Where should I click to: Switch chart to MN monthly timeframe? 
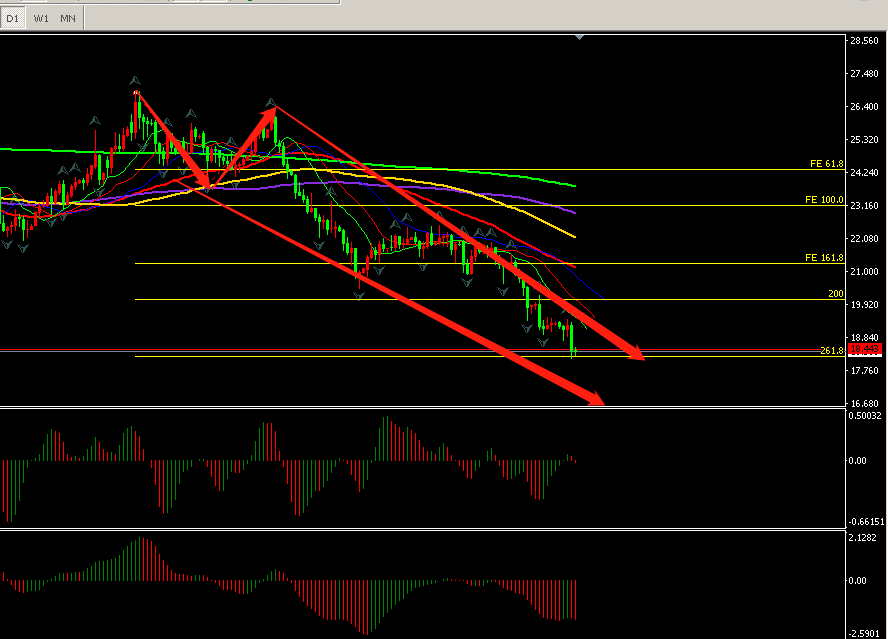[68, 18]
